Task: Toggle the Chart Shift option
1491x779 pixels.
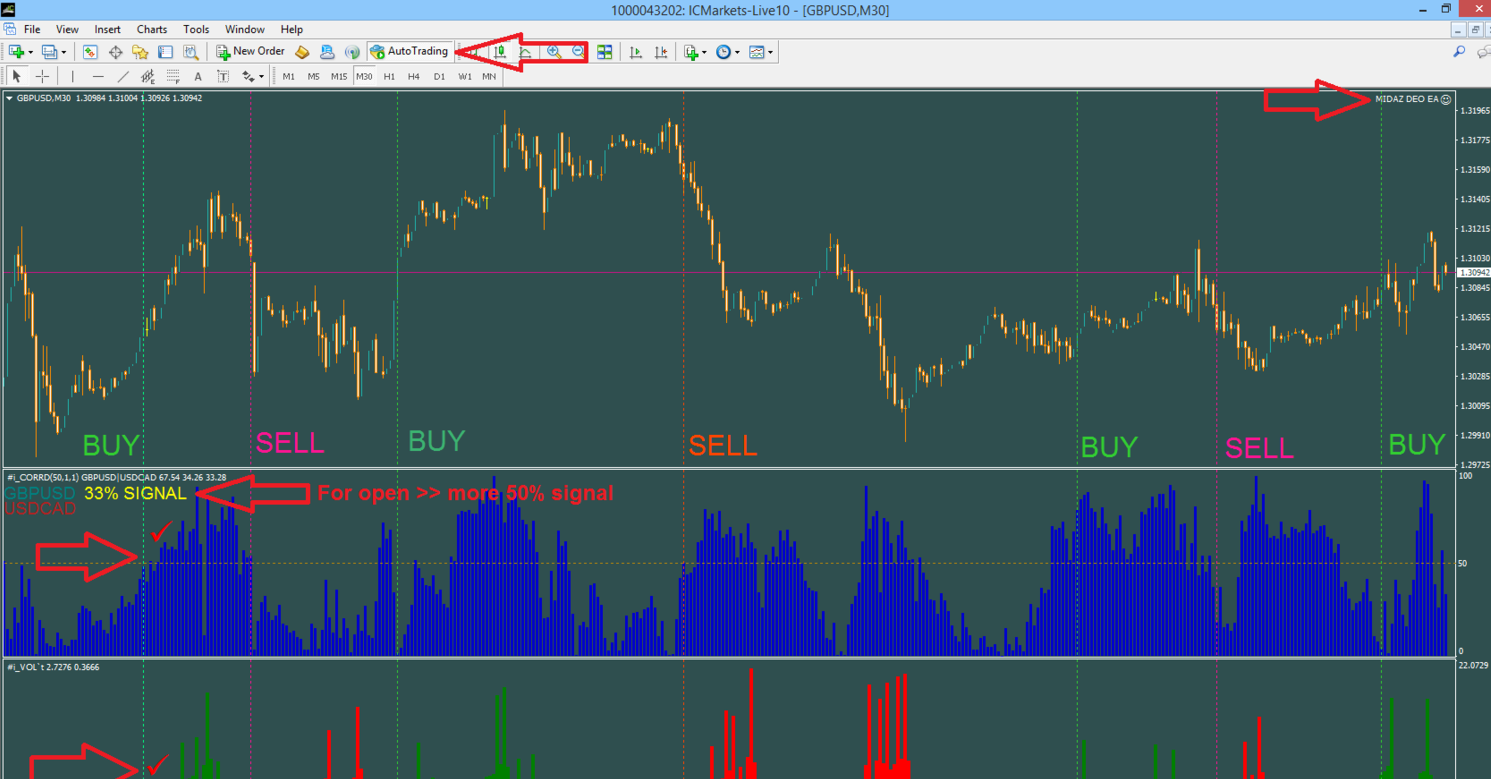Action: tap(660, 52)
